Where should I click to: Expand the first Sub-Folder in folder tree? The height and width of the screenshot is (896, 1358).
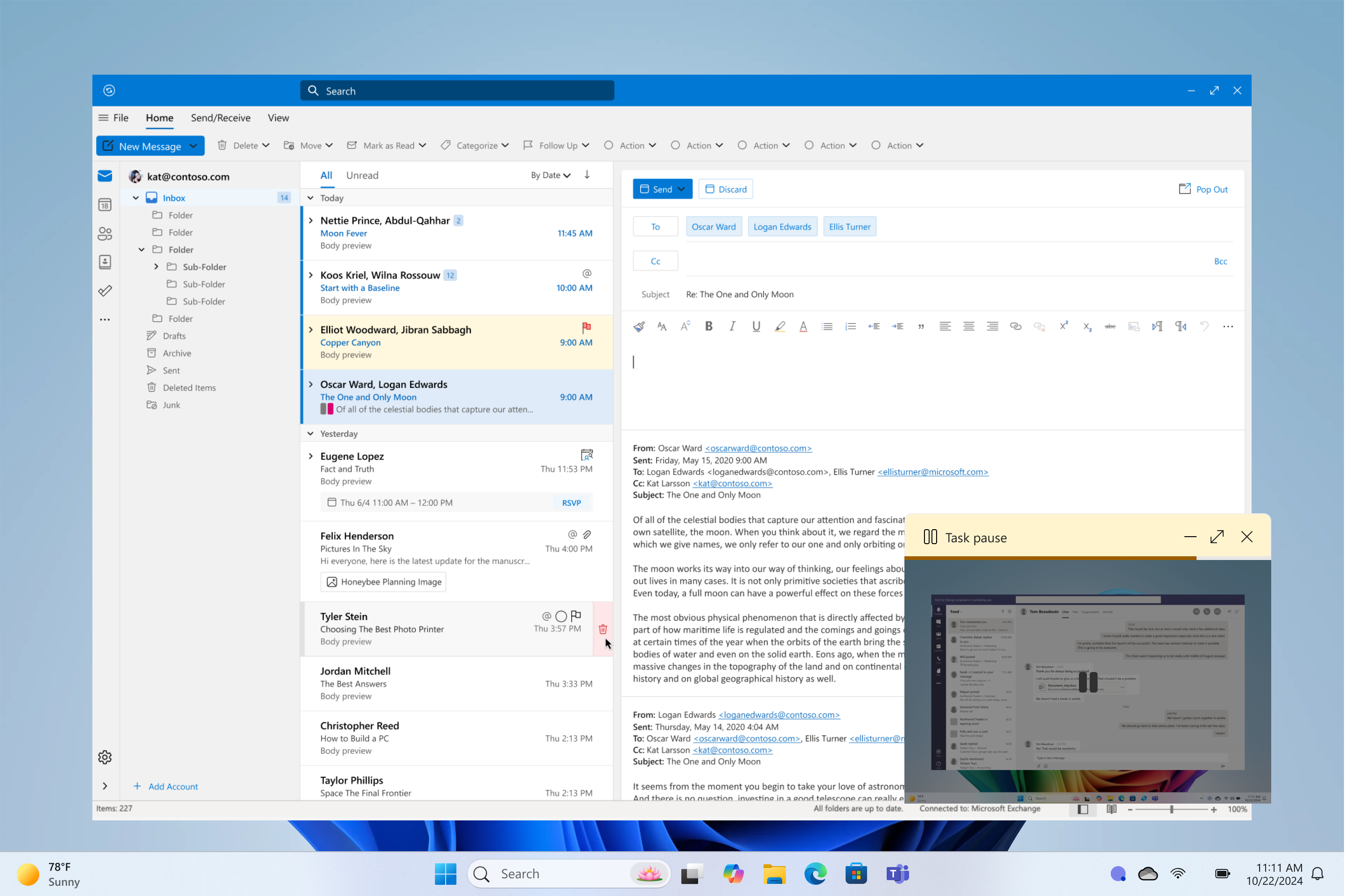[158, 269]
